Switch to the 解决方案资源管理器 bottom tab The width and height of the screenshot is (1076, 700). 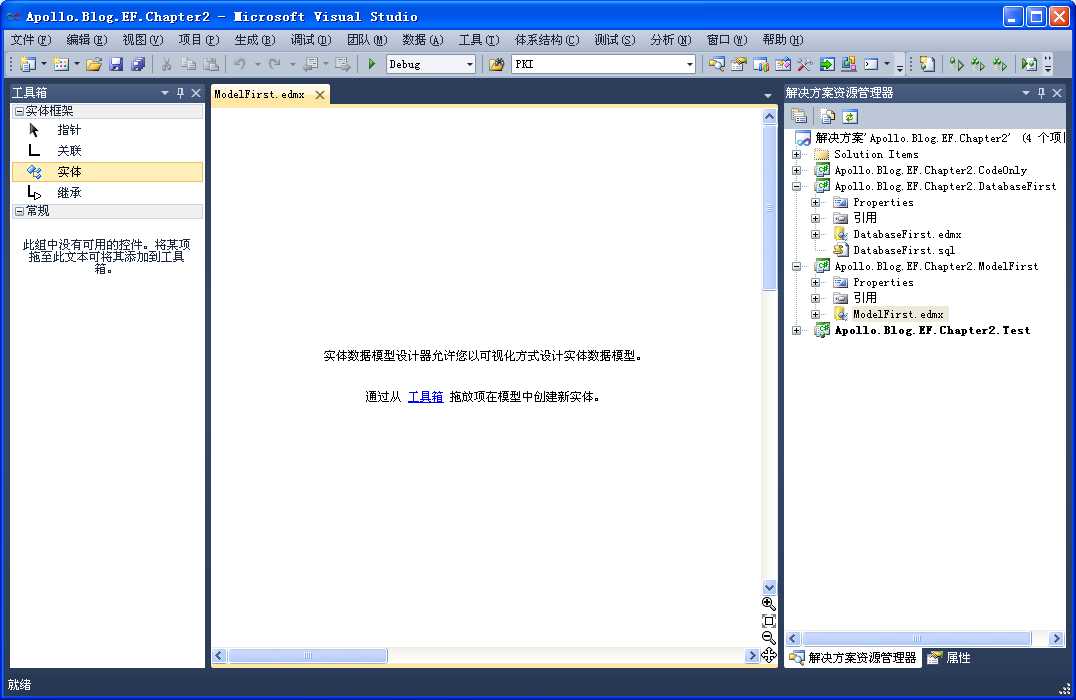click(x=853, y=657)
